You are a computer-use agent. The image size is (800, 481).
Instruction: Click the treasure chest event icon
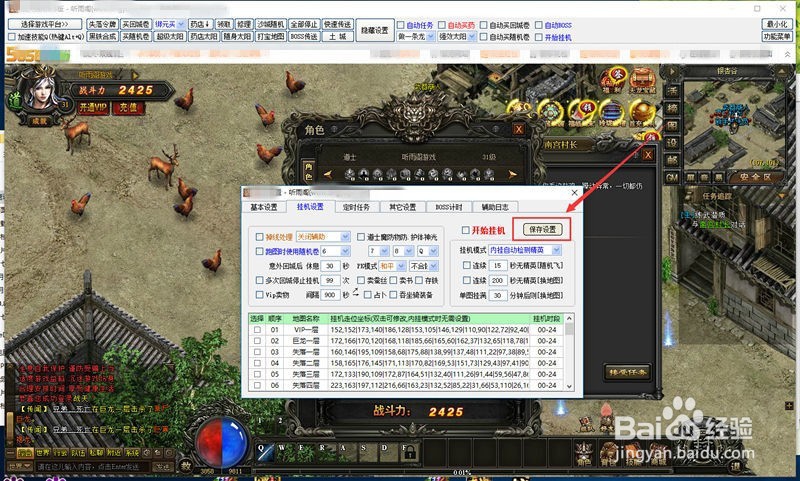point(642,80)
